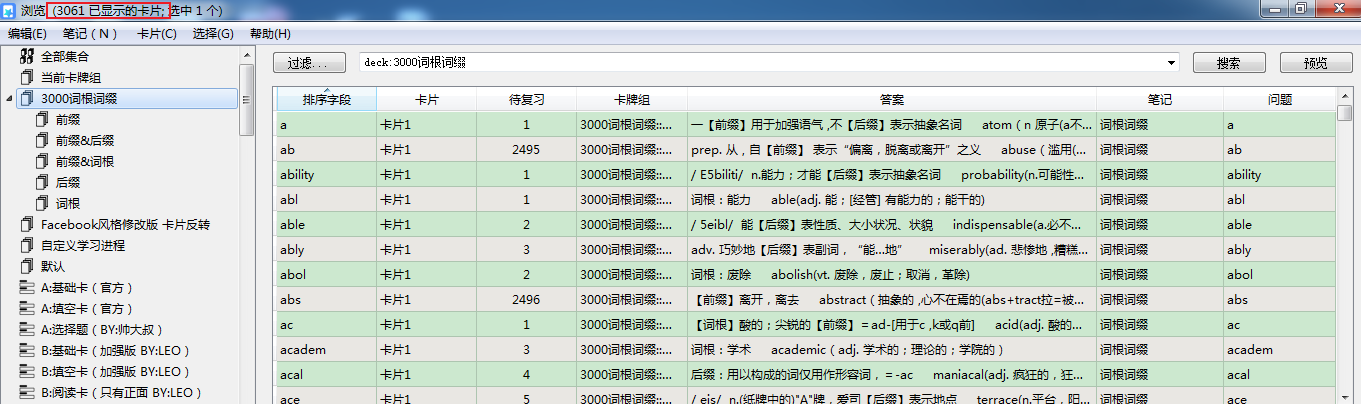
Task: Click the 前缀 sub-deck icon
Action: (x=42, y=119)
